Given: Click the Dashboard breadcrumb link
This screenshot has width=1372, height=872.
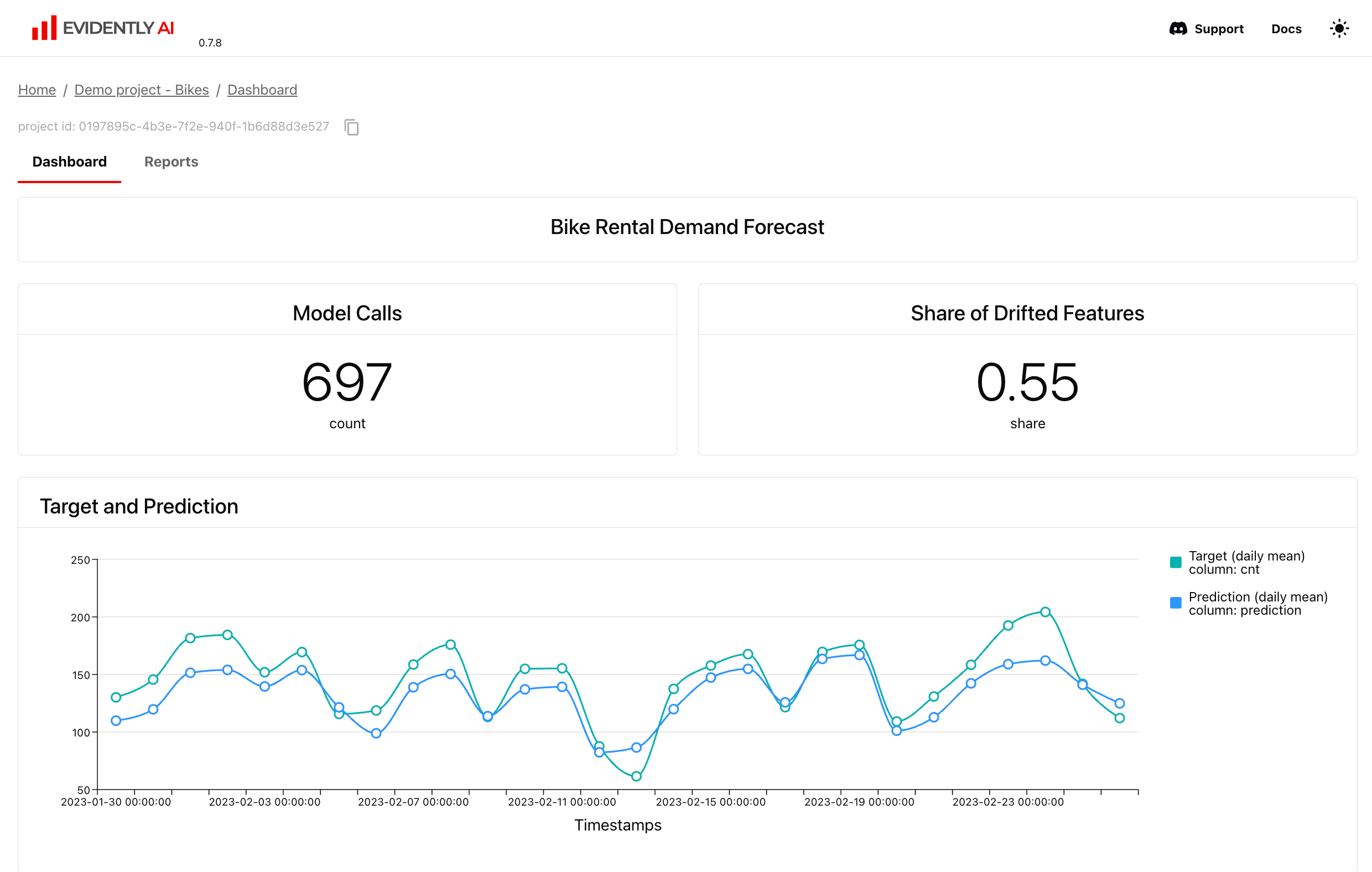Looking at the screenshot, I should coord(262,90).
